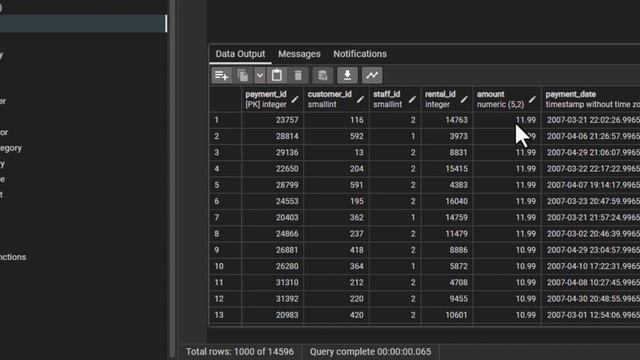Click the rental_id cell 16040
The width and height of the screenshot is (640, 360).
pos(447,201)
